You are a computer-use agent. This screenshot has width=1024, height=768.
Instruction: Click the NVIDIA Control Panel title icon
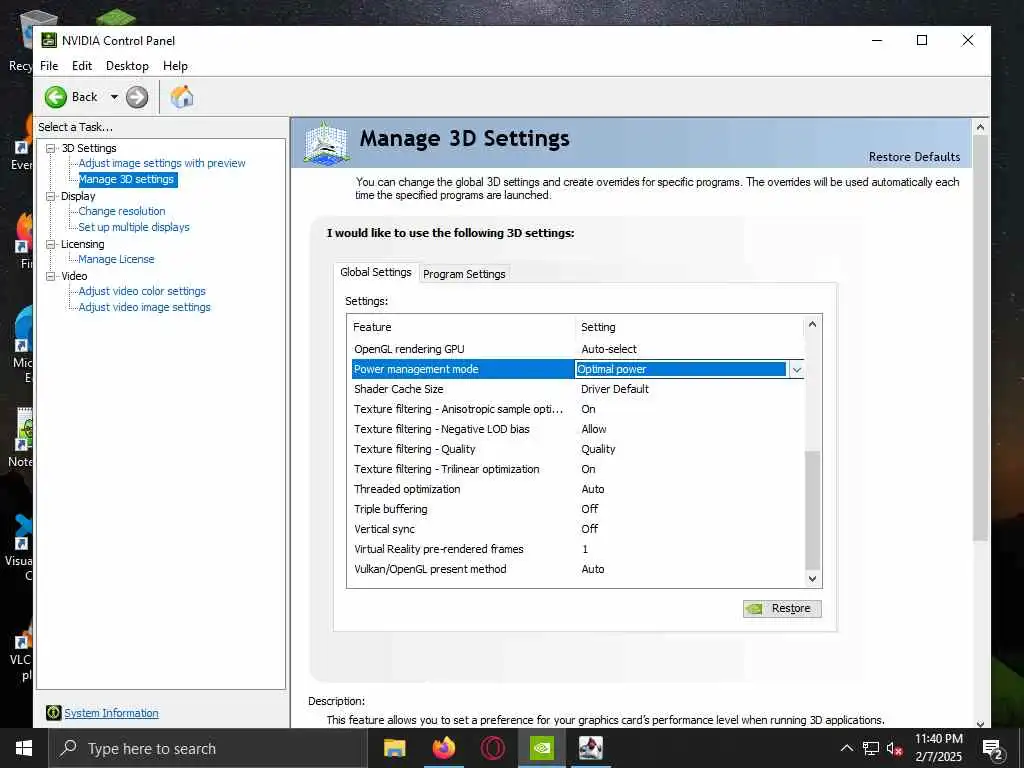tap(49, 40)
